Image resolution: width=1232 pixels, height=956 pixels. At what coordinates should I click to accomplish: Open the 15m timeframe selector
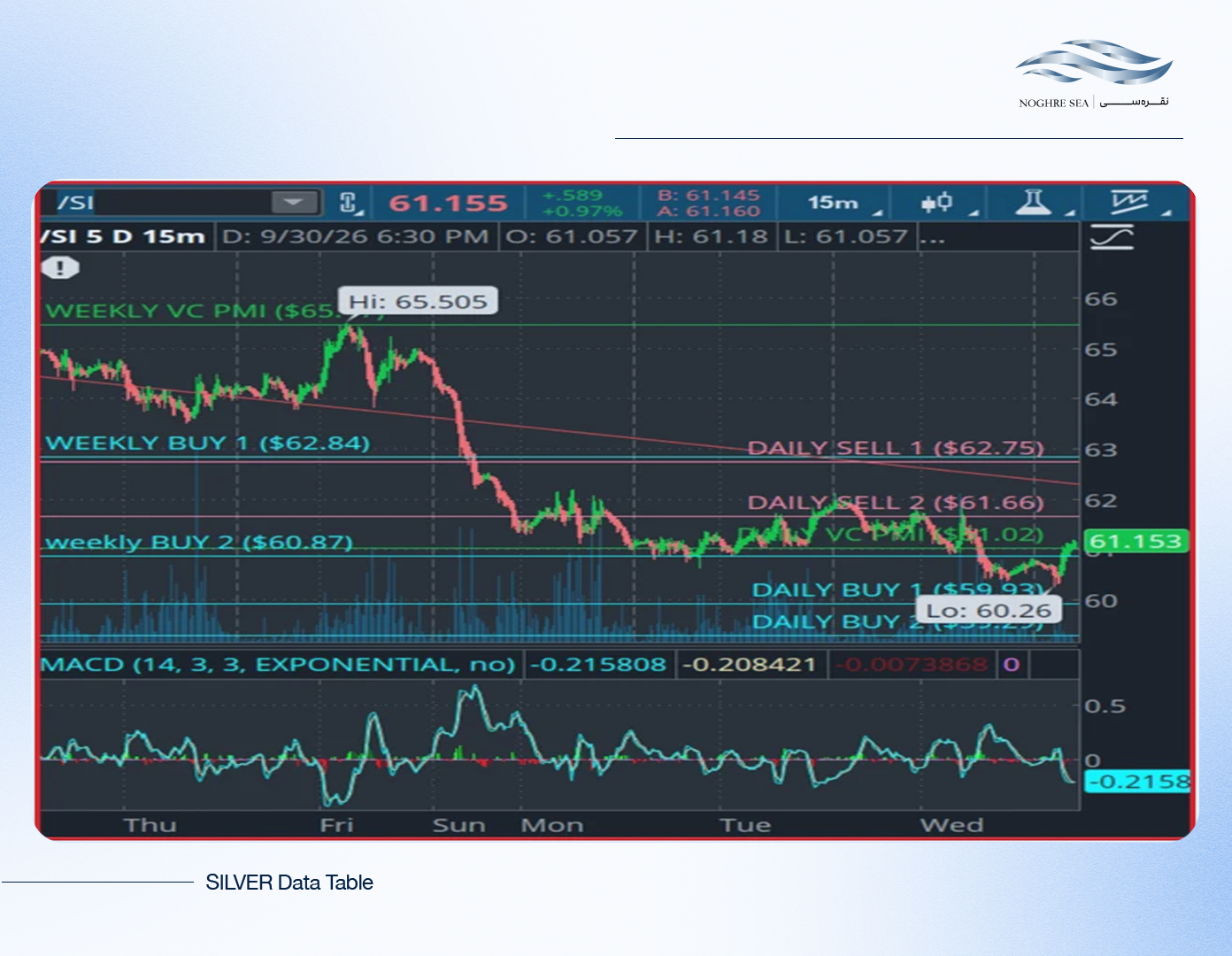point(833,203)
